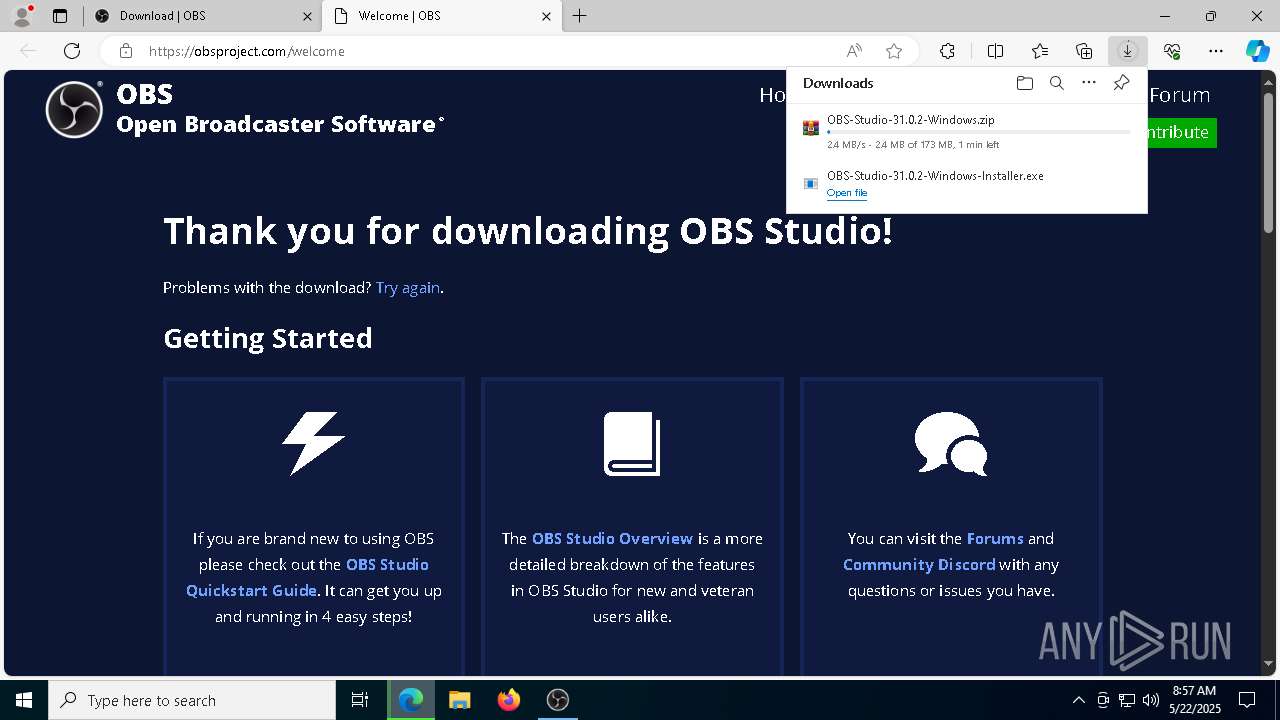1280x720 pixels.
Task: Open the Community Discord link
Action: [919, 565]
